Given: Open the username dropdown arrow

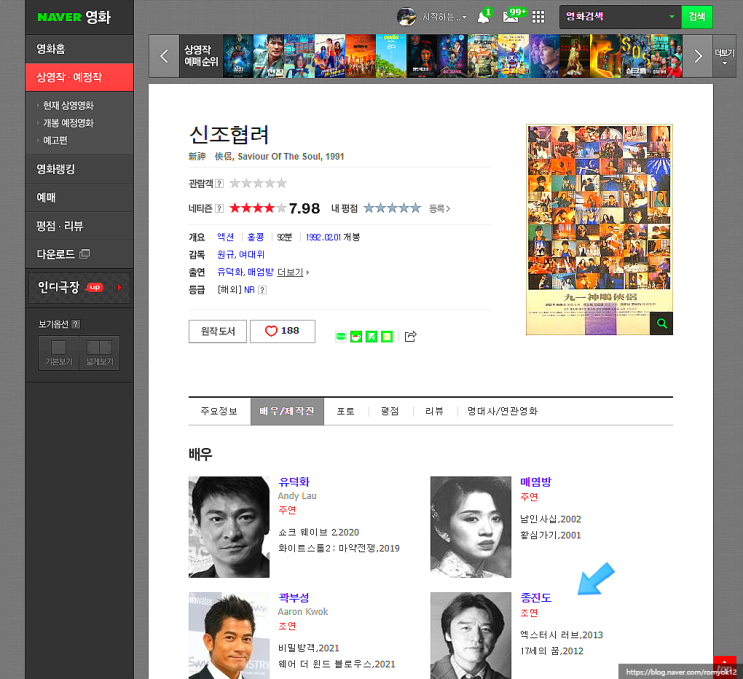Looking at the screenshot, I should pyautogui.click(x=464, y=17).
